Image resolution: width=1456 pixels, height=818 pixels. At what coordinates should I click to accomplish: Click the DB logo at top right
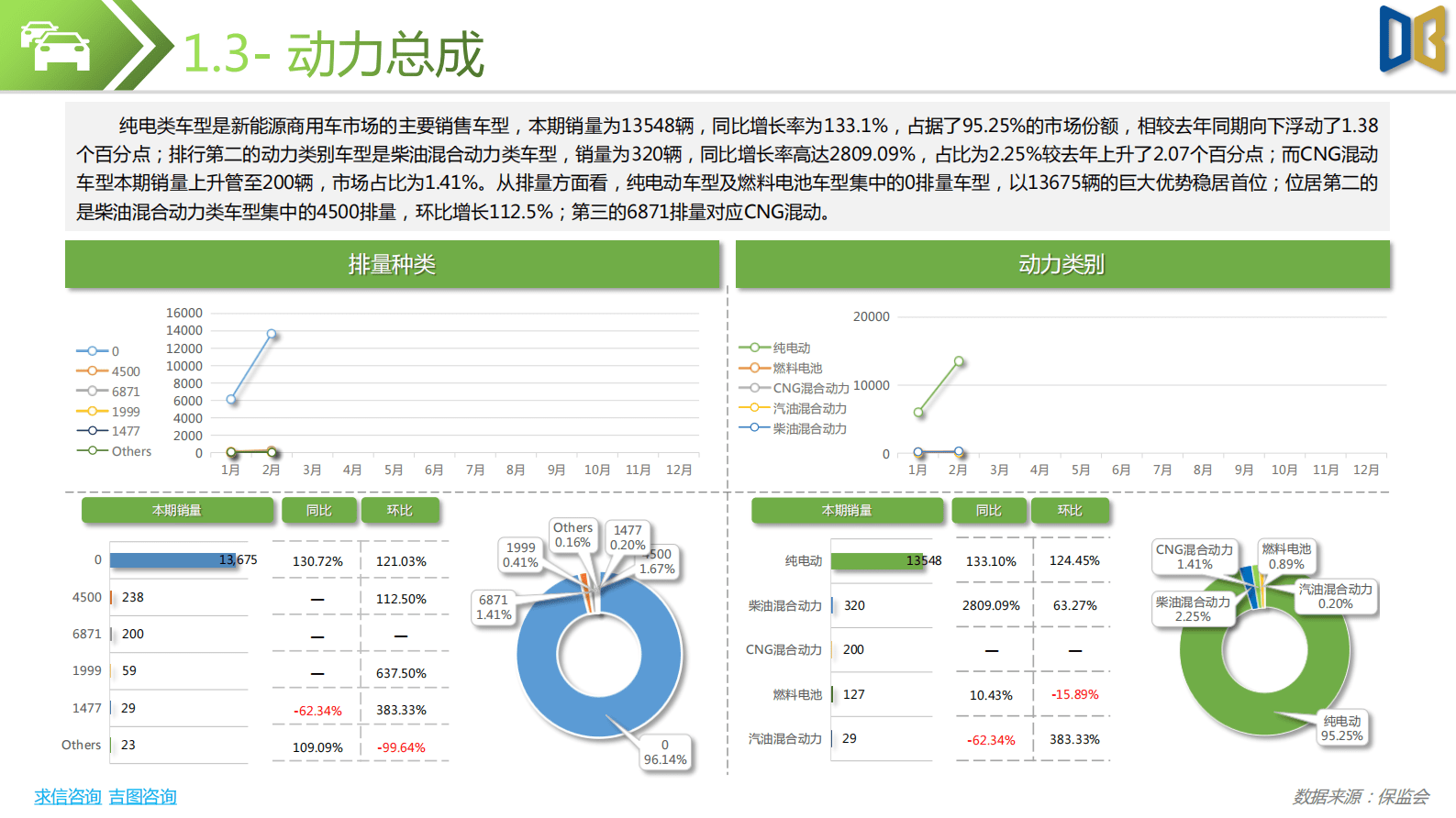1413,39
